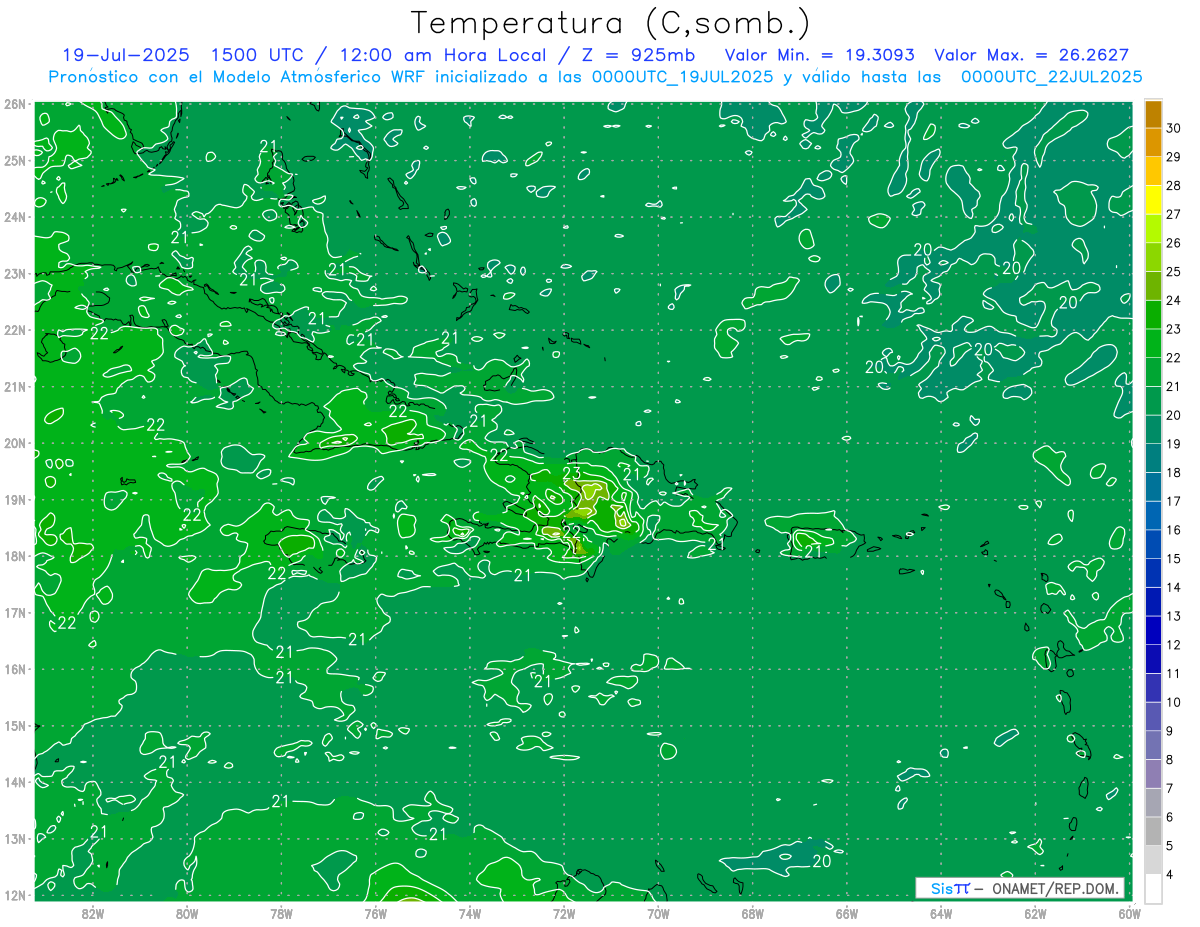Click the 14N latitude axis label
Image resolution: width=1200 pixels, height=927 pixels.
point(15,782)
